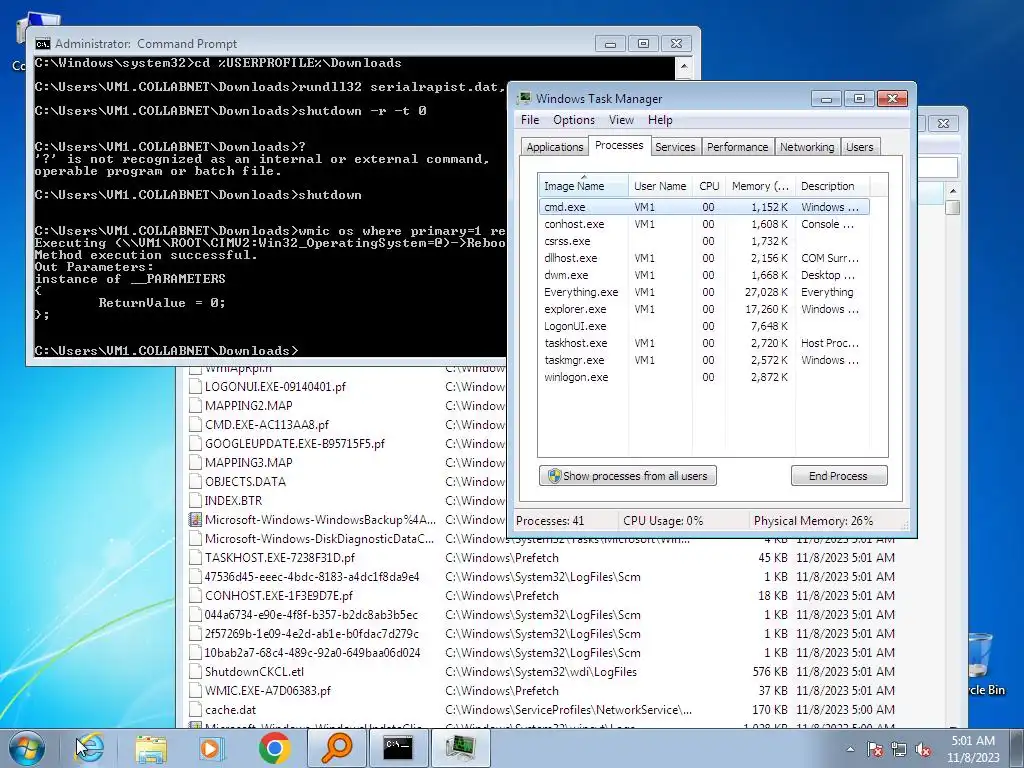Open the Options menu in Task Manager
This screenshot has width=1024, height=768.
573,120
